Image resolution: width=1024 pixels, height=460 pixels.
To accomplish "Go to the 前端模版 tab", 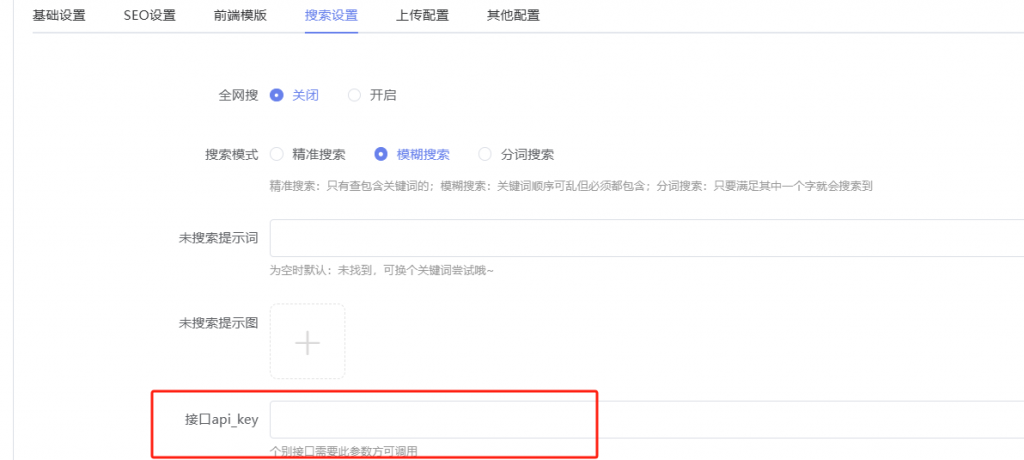I will 240,16.
